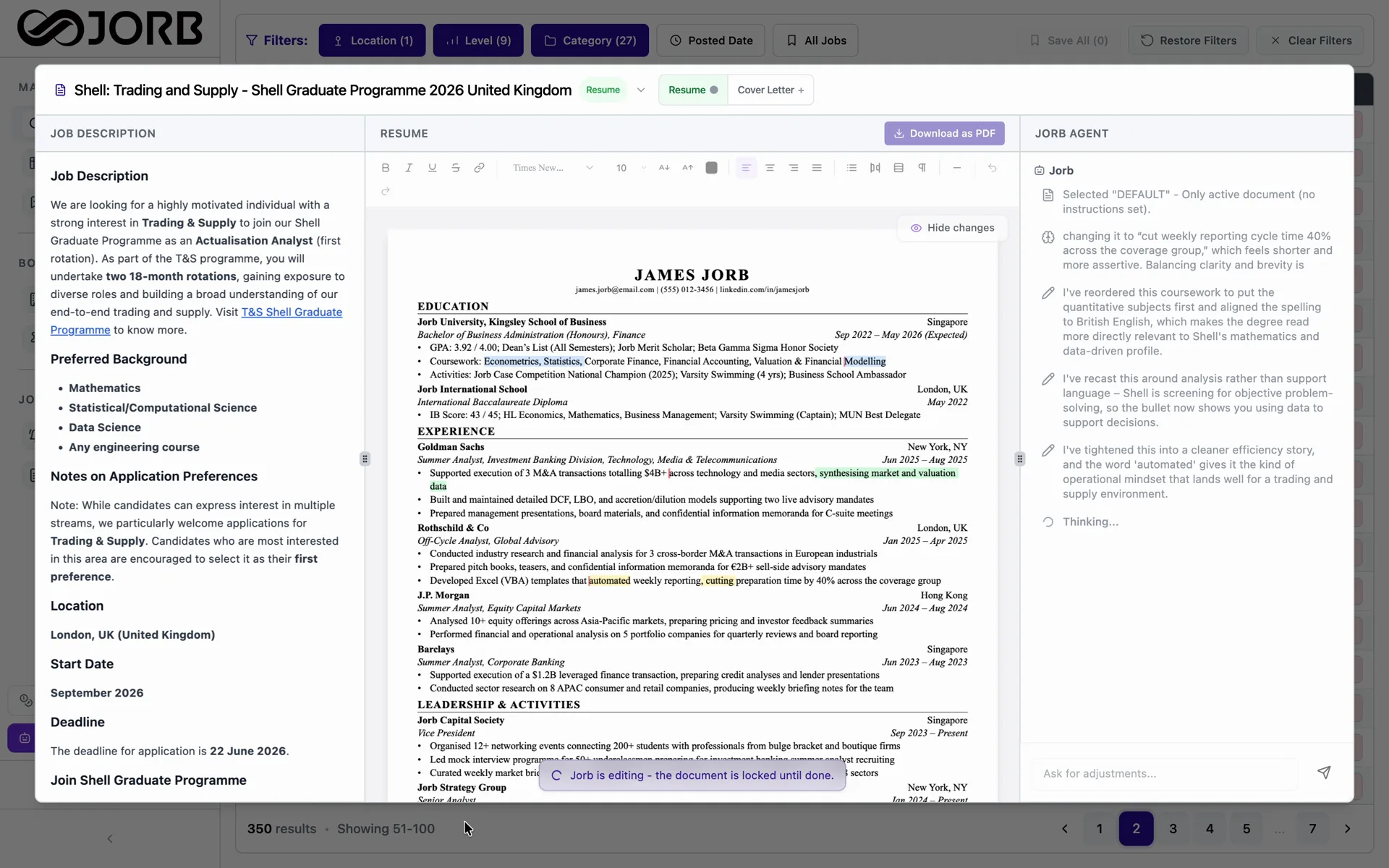Image resolution: width=1389 pixels, height=868 pixels.
Task: Clear all filters
Action: click(x=1310, y=41)
